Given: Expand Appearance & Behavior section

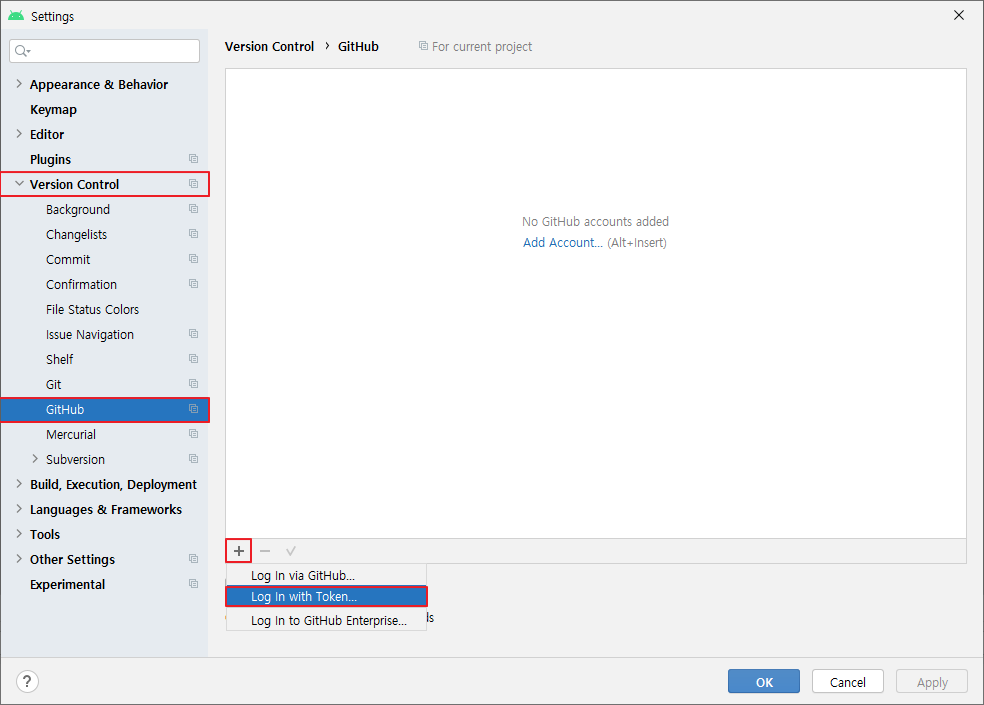Looking at the screenshot, I should [19, 83].
